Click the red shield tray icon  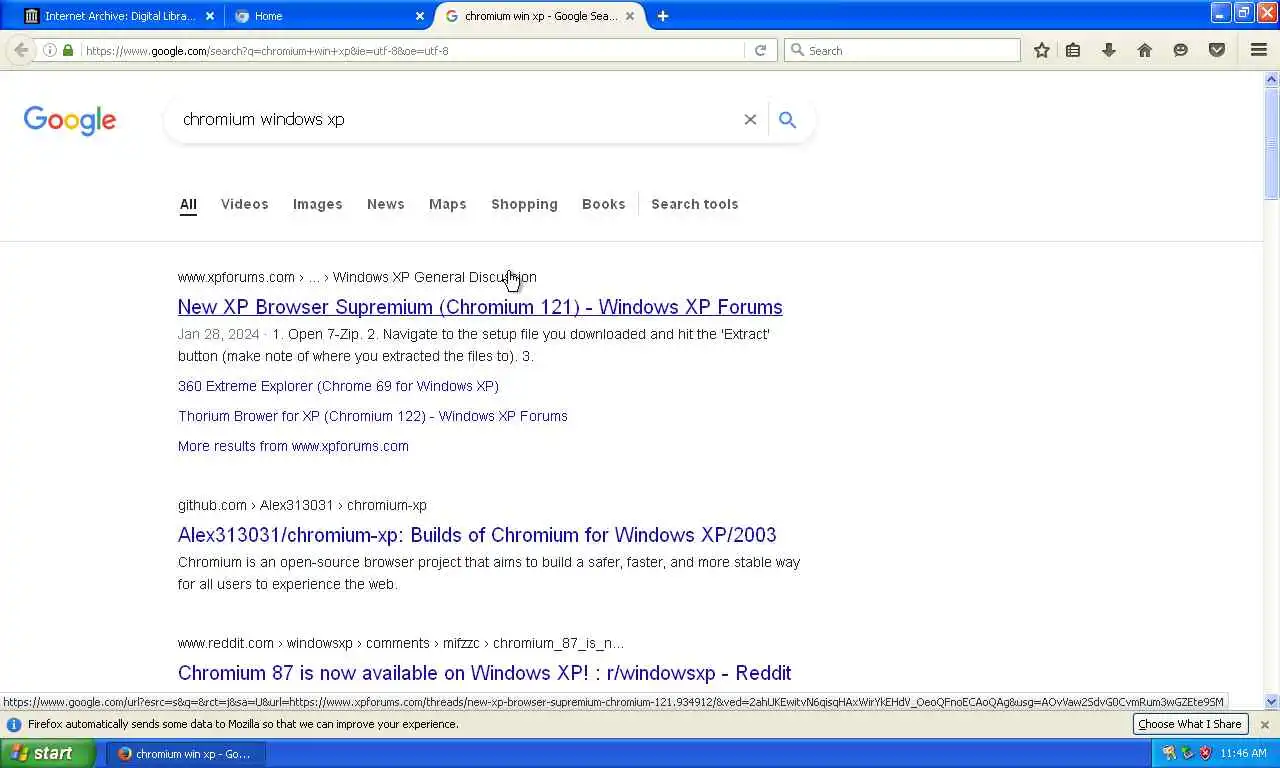[x=1205, y=753]
